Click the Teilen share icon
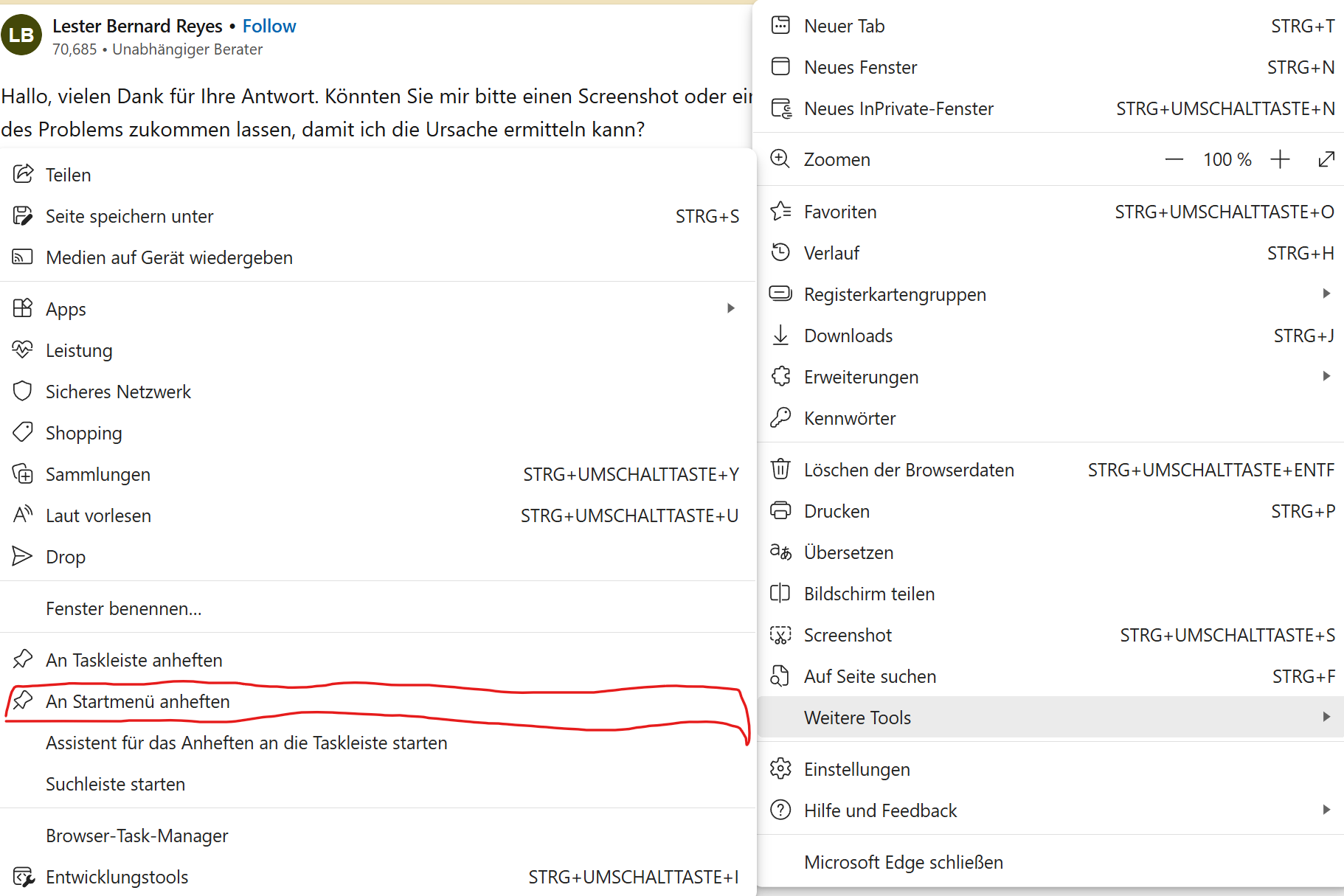1344x896 pixels. [x=23, y=174]
